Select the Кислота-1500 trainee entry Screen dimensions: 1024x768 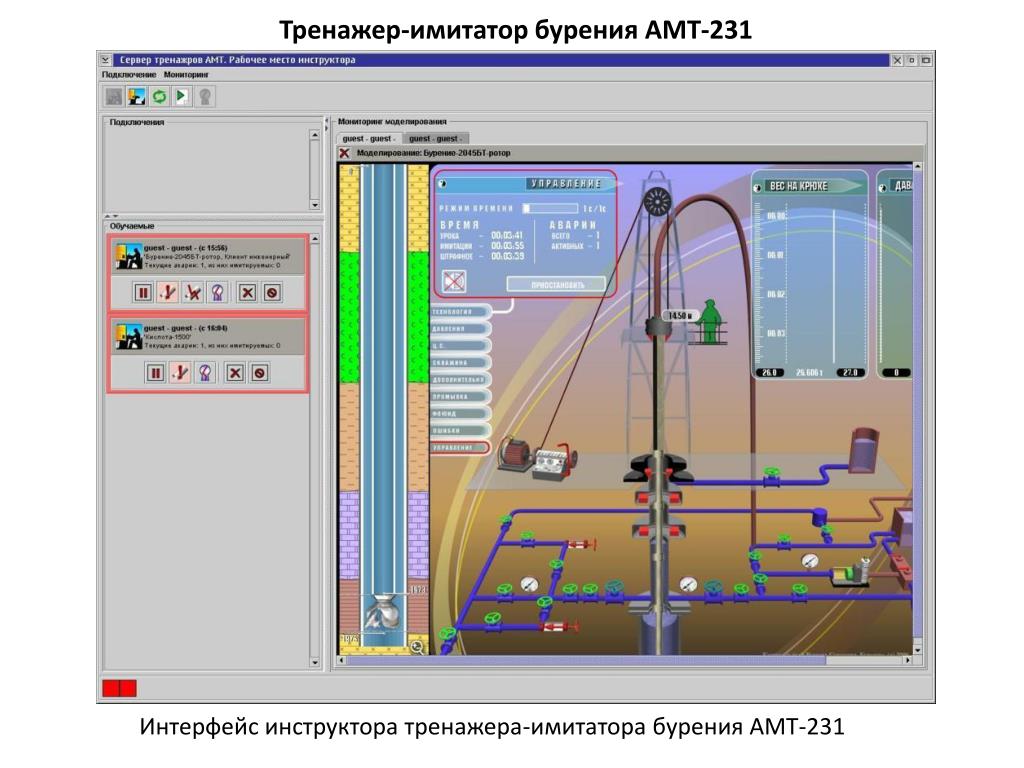[208, 336]
